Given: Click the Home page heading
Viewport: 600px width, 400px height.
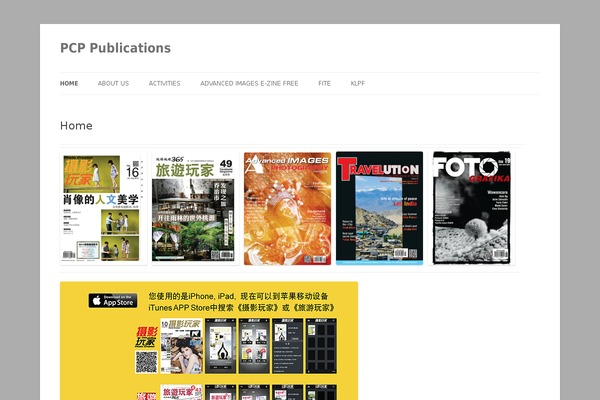Looking at the screenshot, I should click(76, 126).
